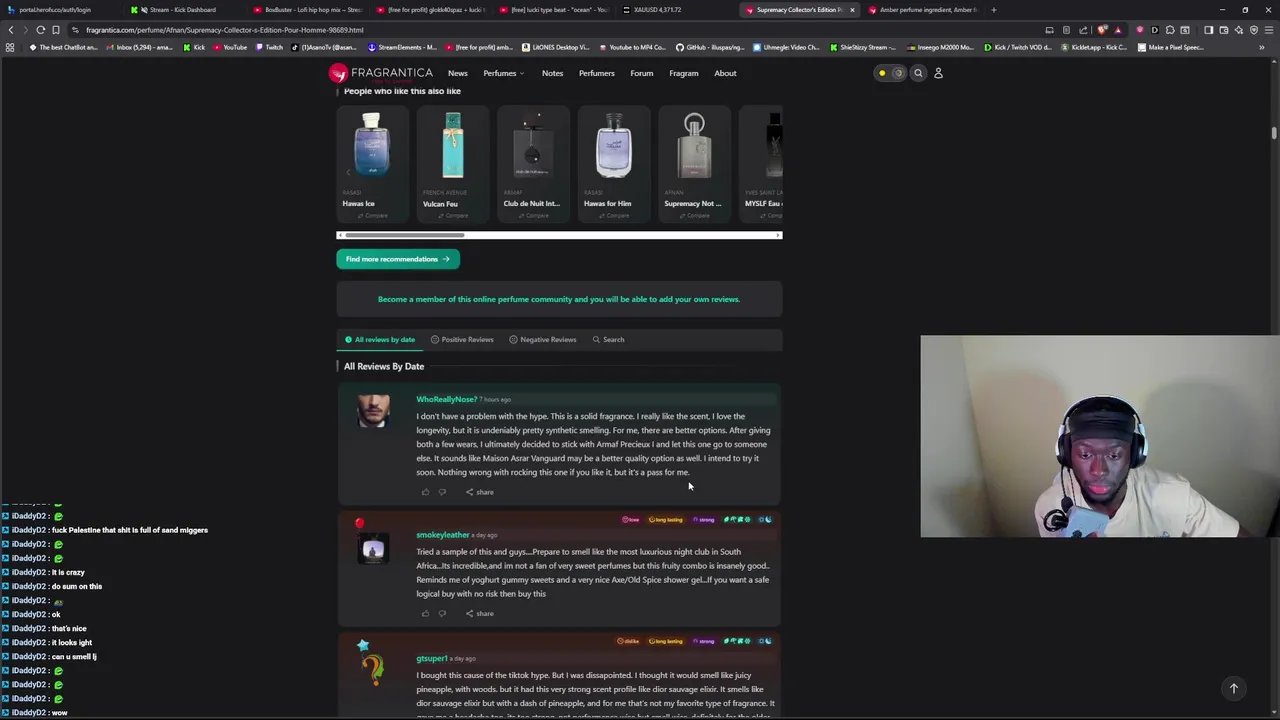
Task: Open the Perfumers menu item
Action: point(596,73)
